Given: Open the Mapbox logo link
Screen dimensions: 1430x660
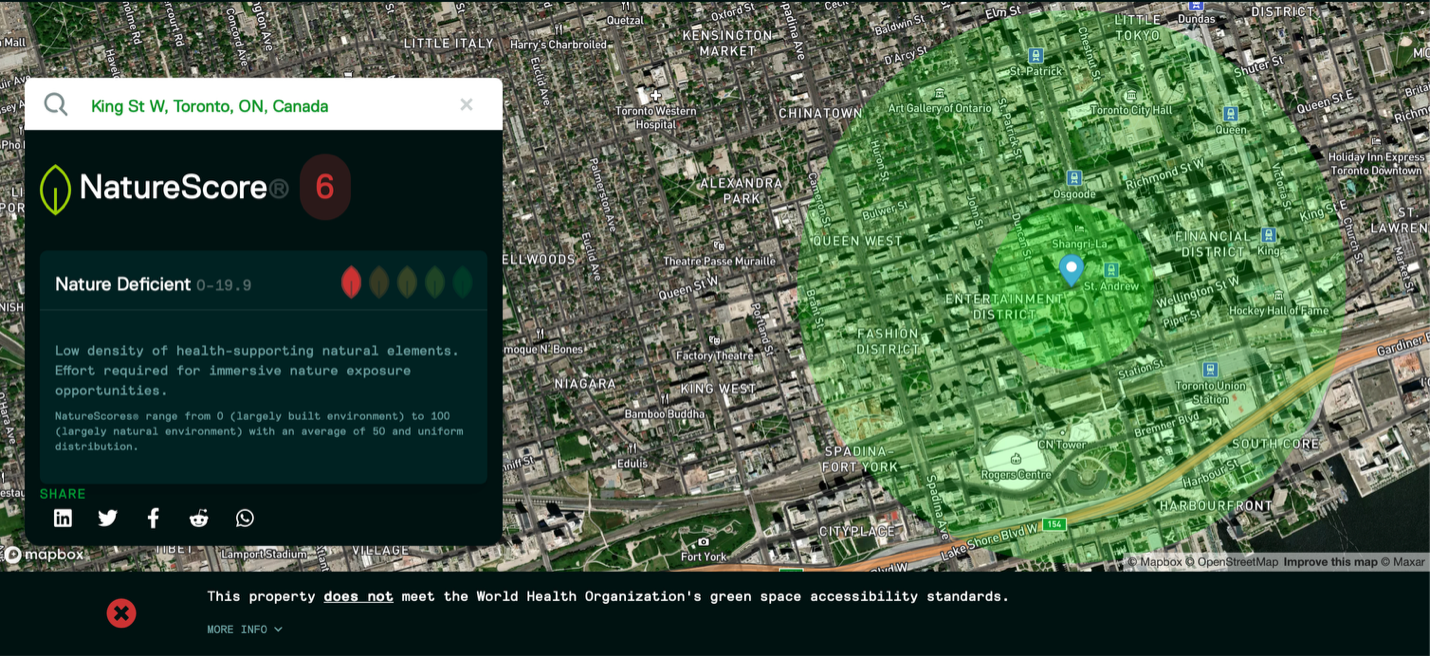Looking at the screenshot, I should click(44, 554).
